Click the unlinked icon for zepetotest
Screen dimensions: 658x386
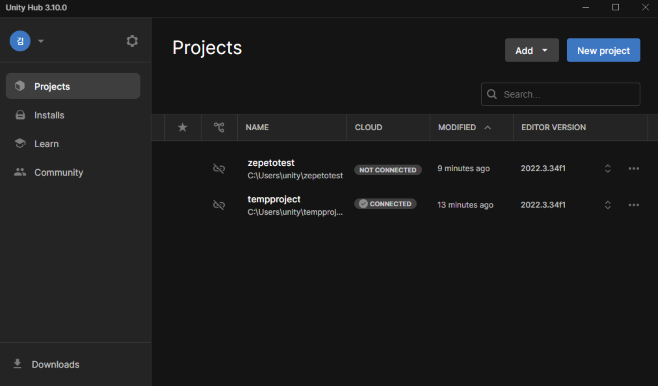coord(219,169)
